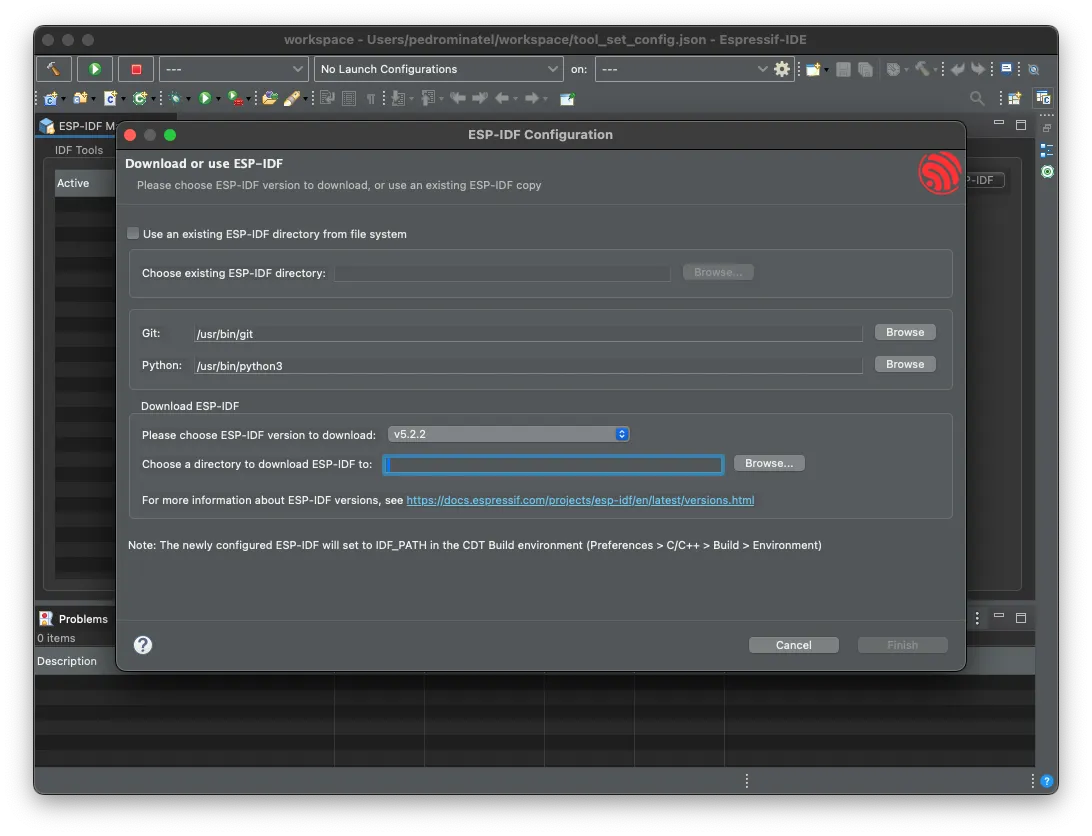The image size is (1092, 836).
Task: Click the Problems view menu dots
Action: 977,618
